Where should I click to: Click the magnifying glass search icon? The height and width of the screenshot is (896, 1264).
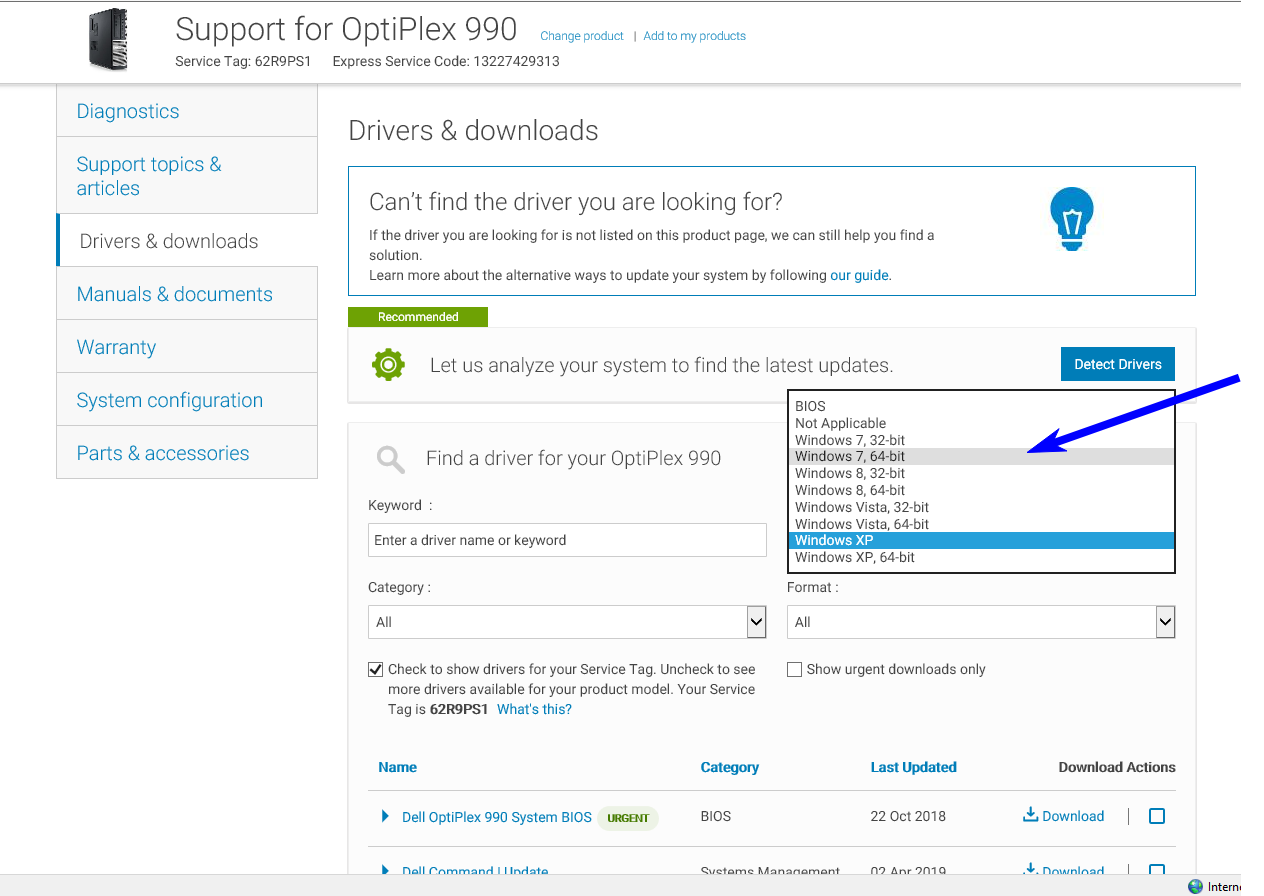[390, 460]
